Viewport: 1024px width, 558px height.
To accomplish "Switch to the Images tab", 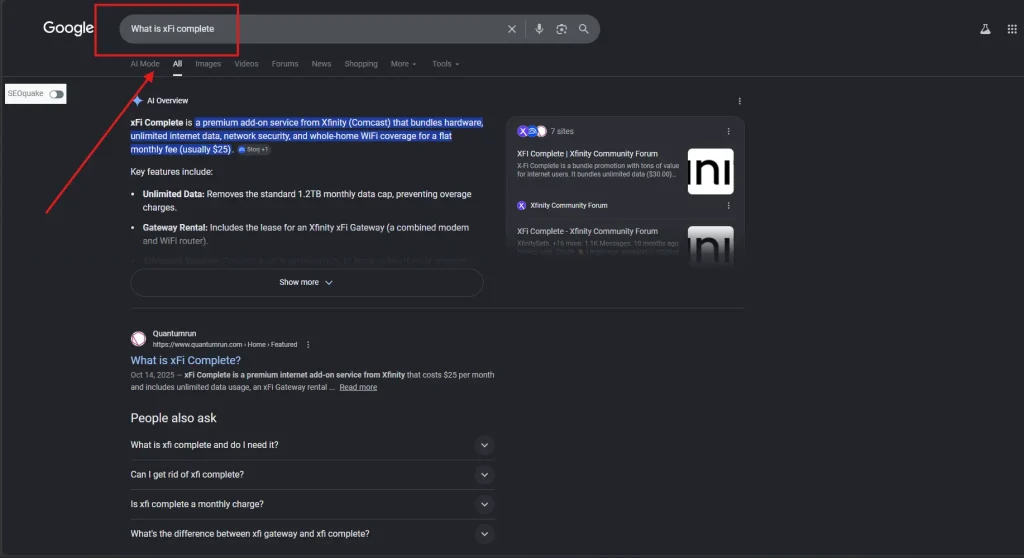I will click(x=208, y=64).
